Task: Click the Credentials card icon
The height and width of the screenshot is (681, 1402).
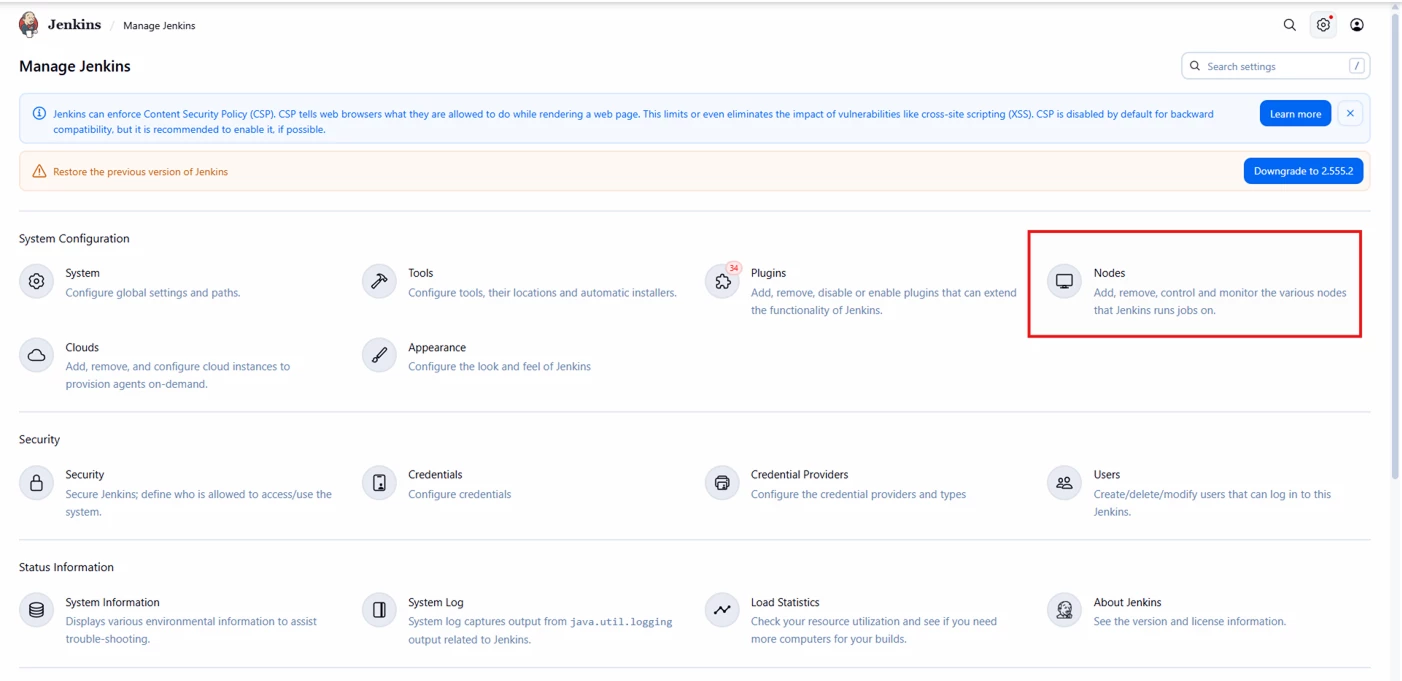Action: [379, 483]
